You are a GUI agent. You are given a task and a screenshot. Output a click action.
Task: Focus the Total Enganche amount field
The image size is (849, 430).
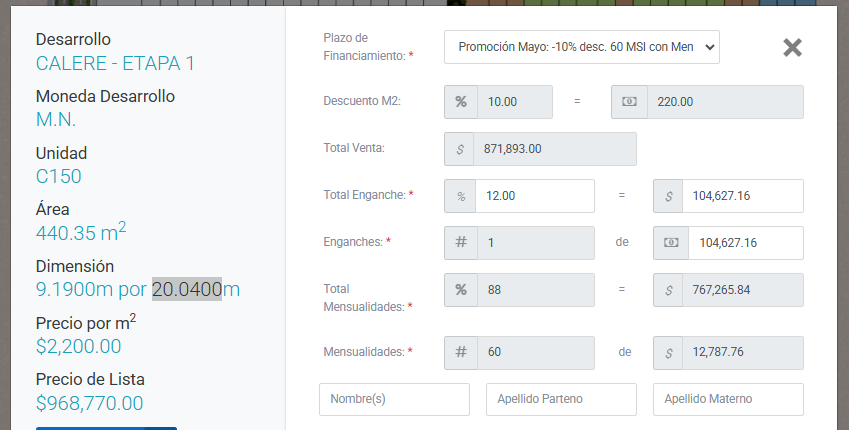pyautogui.click(x=743, y=196)
